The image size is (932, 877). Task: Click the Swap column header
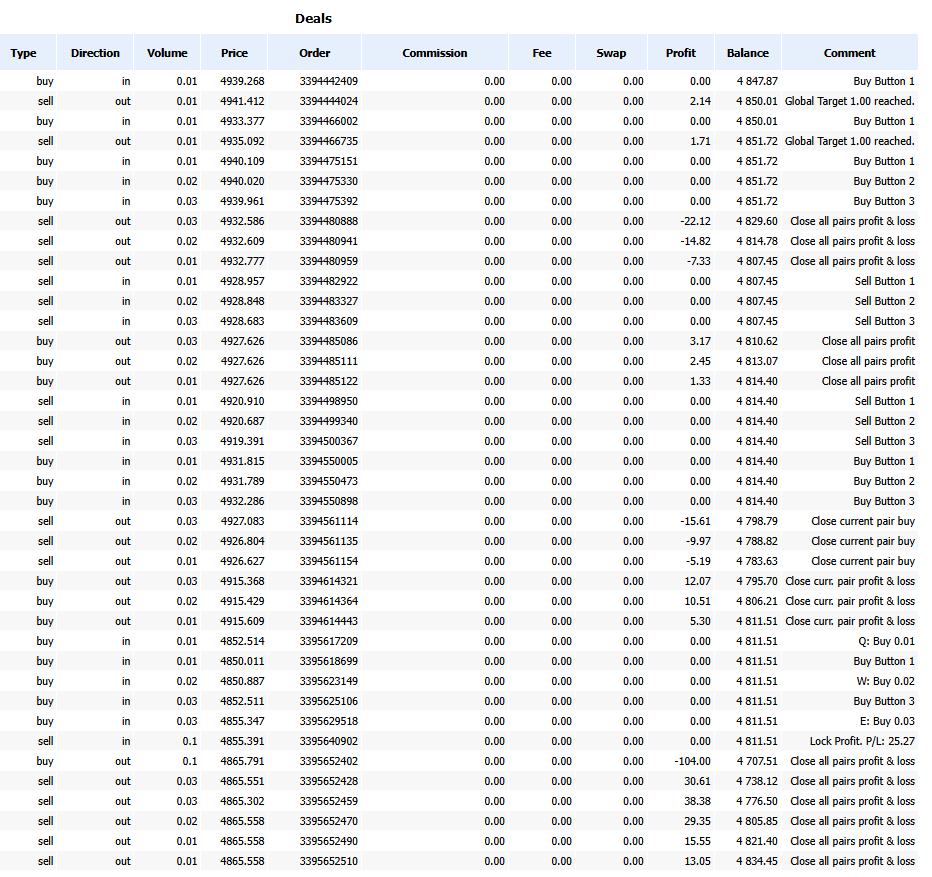pos(611,53)
